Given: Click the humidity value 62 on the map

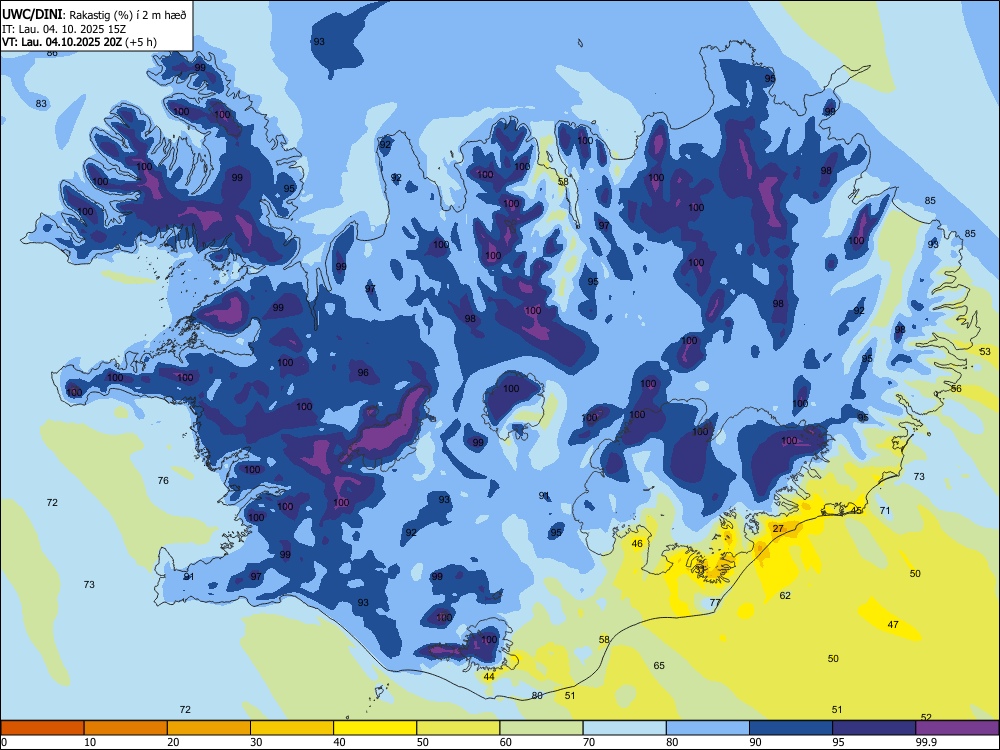Looking at the screenshot, I should pyautogui.click(x=785, y=595).
